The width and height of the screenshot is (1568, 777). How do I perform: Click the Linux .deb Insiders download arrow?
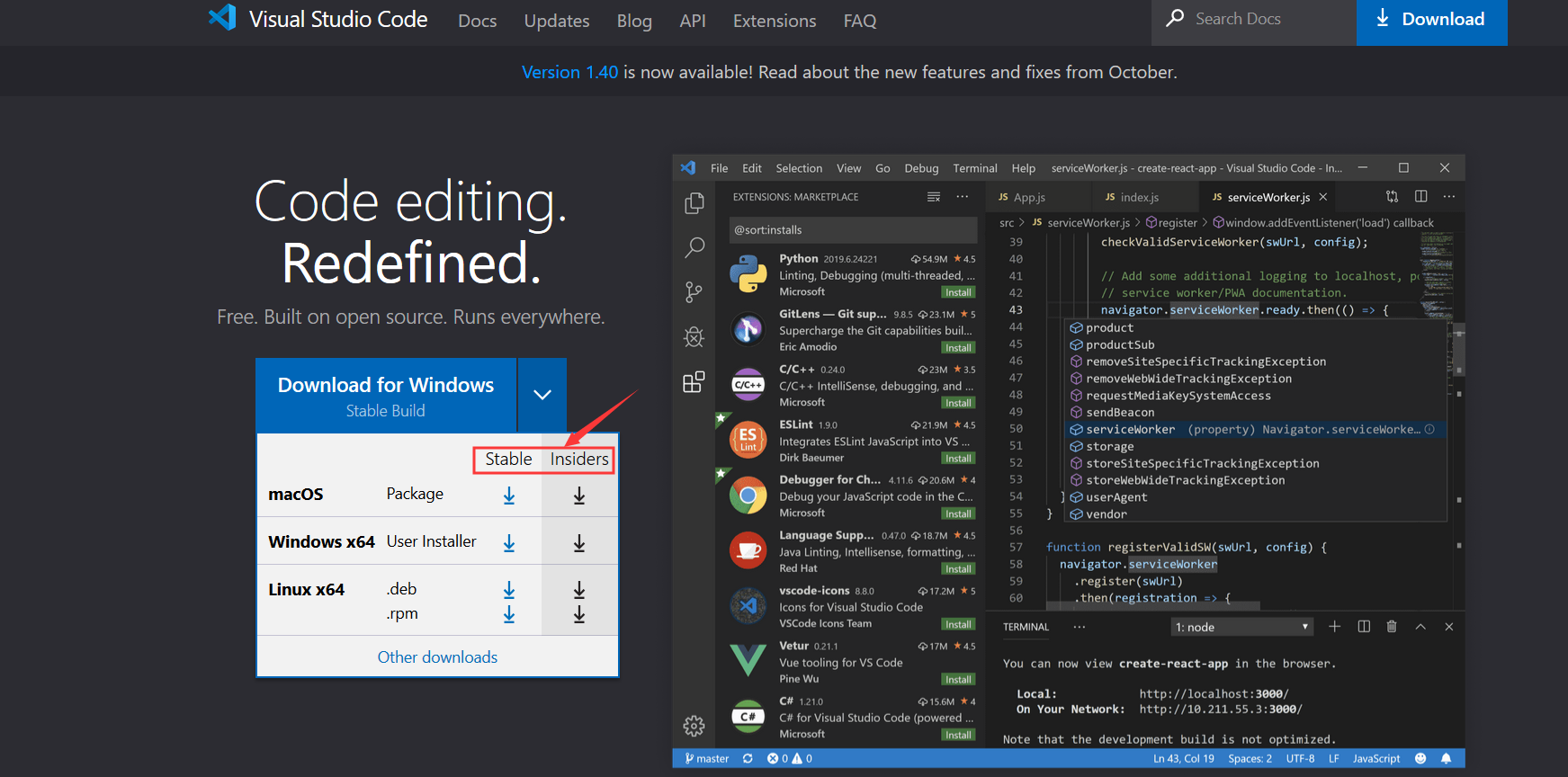[x=579, y=590]
